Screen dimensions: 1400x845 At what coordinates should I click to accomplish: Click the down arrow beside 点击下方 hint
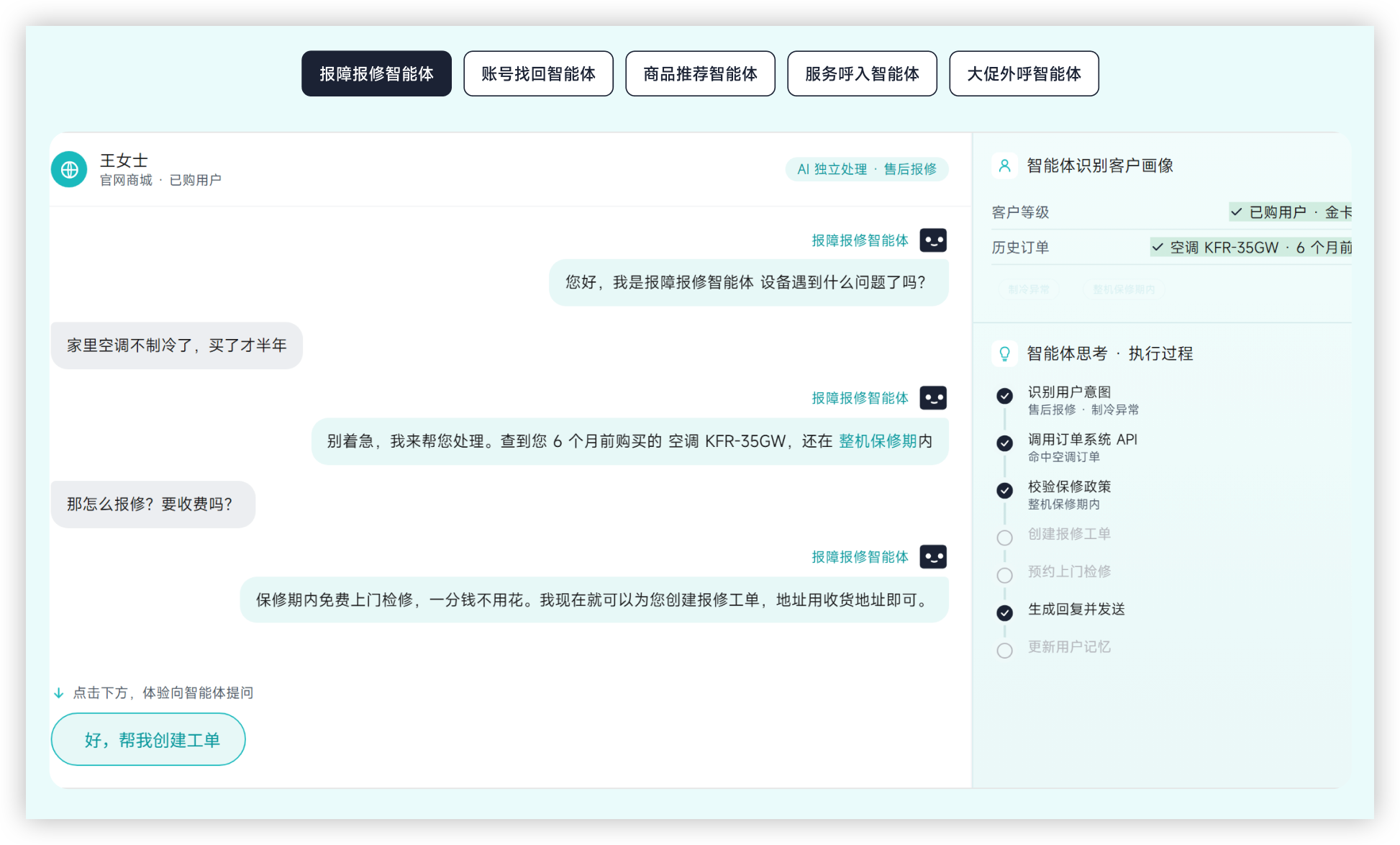tap(59, 693)
